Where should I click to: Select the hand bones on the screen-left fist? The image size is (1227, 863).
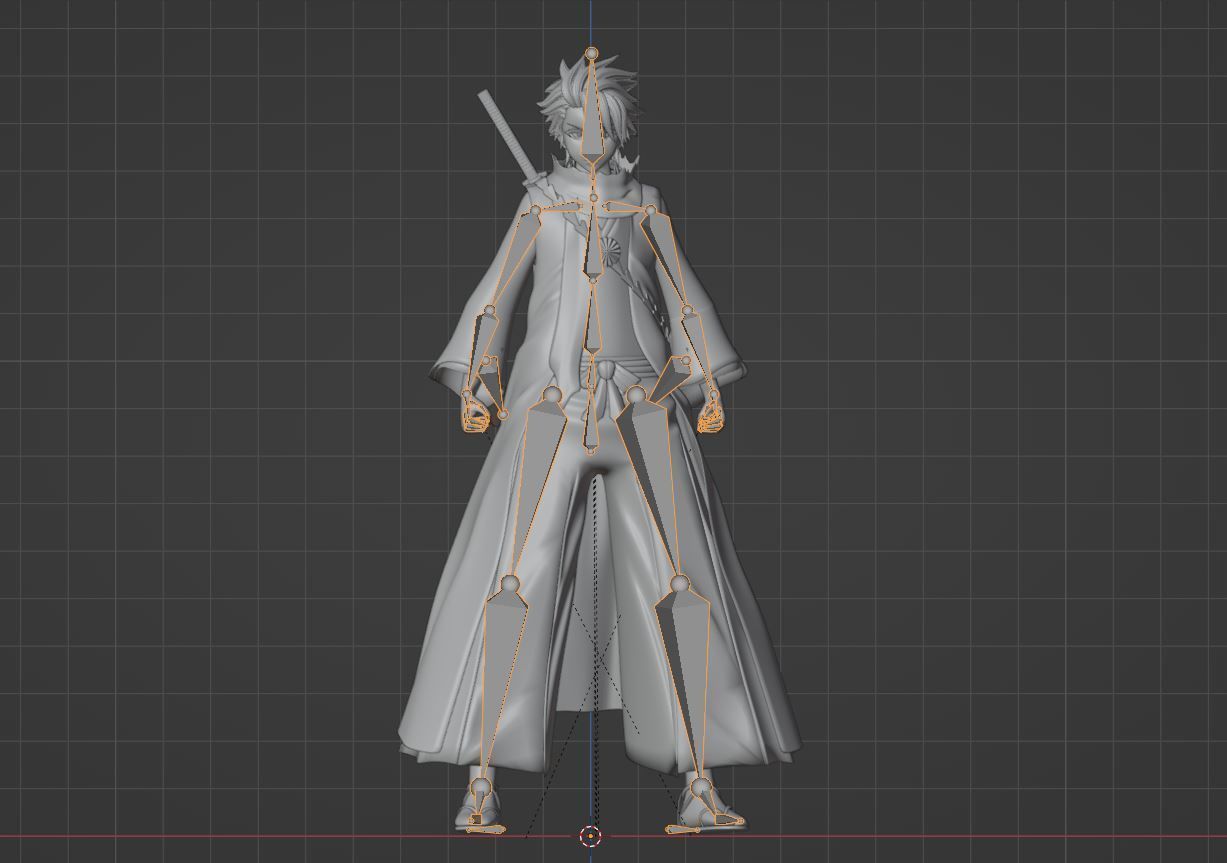click(x=477, y=415)
